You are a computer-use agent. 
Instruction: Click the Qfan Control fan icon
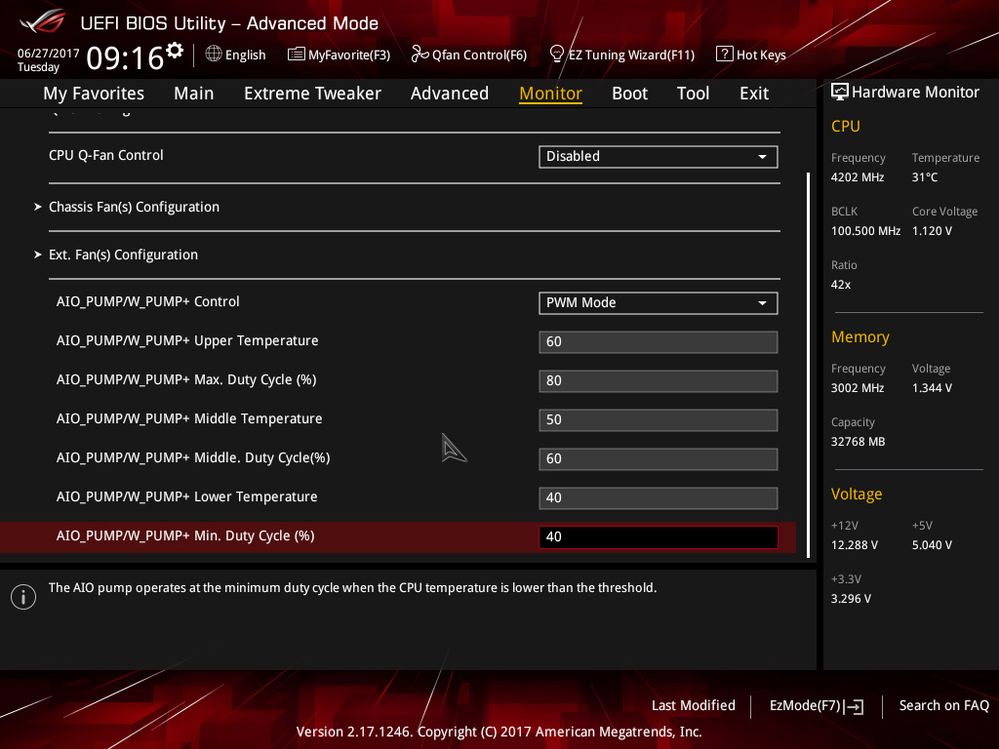[x=420, y=54]
